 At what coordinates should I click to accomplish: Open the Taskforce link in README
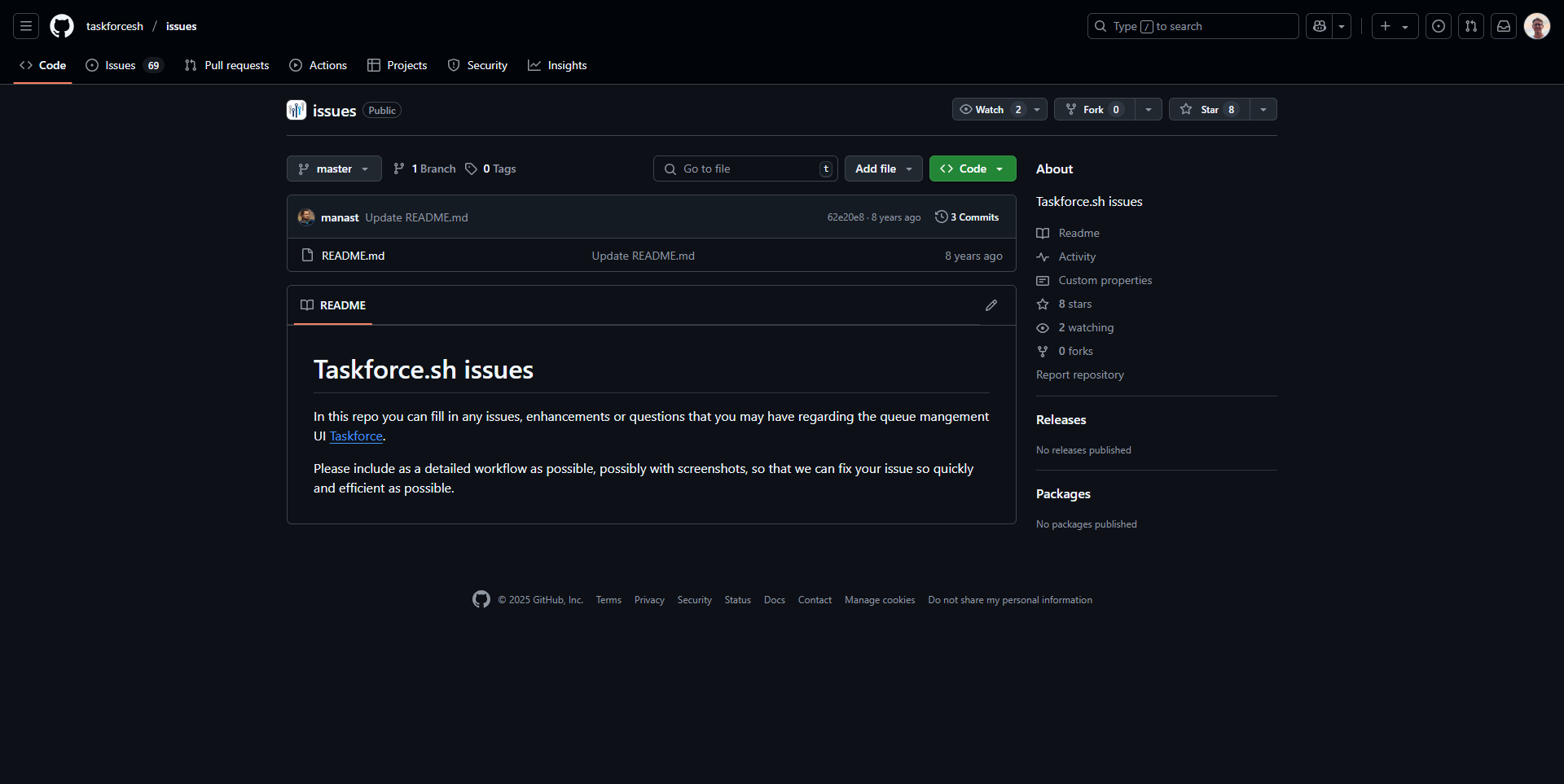[356, 436]
